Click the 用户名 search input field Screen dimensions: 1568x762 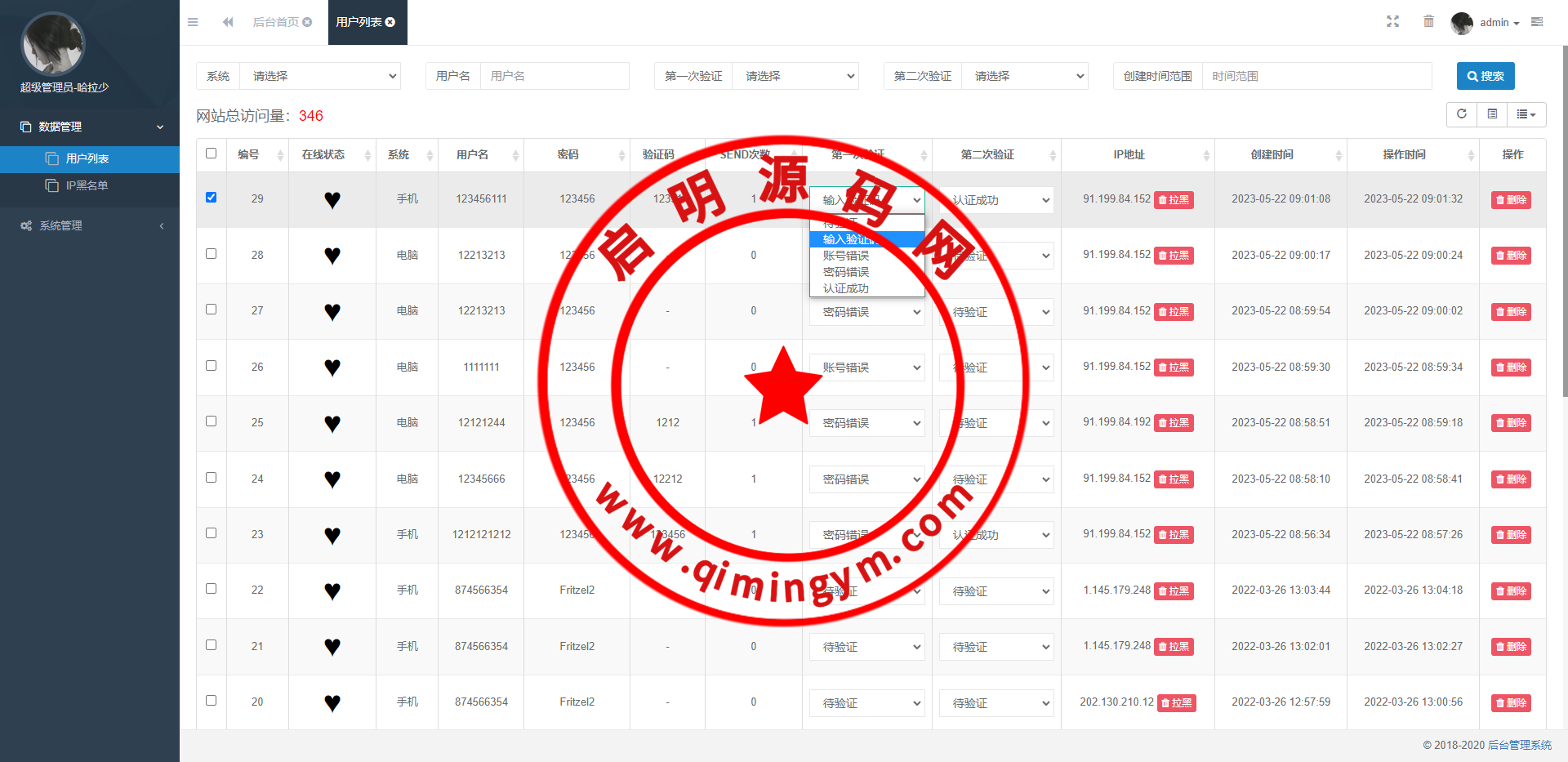(x=554, y=76)
